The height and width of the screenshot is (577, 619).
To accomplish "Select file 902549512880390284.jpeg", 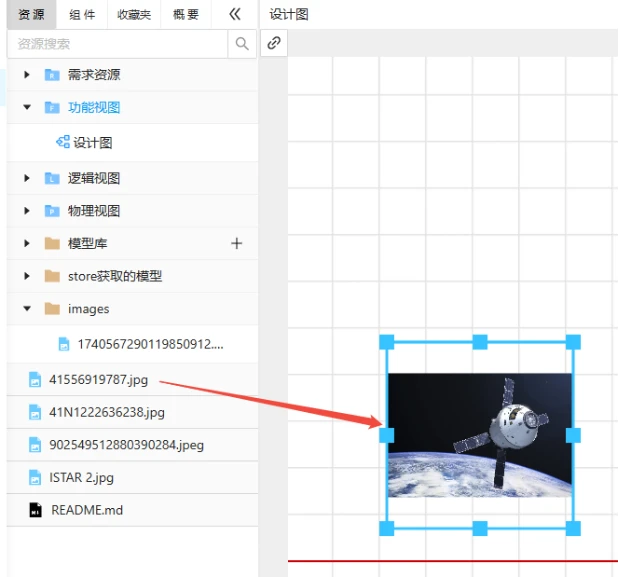I will click(126, 445).
